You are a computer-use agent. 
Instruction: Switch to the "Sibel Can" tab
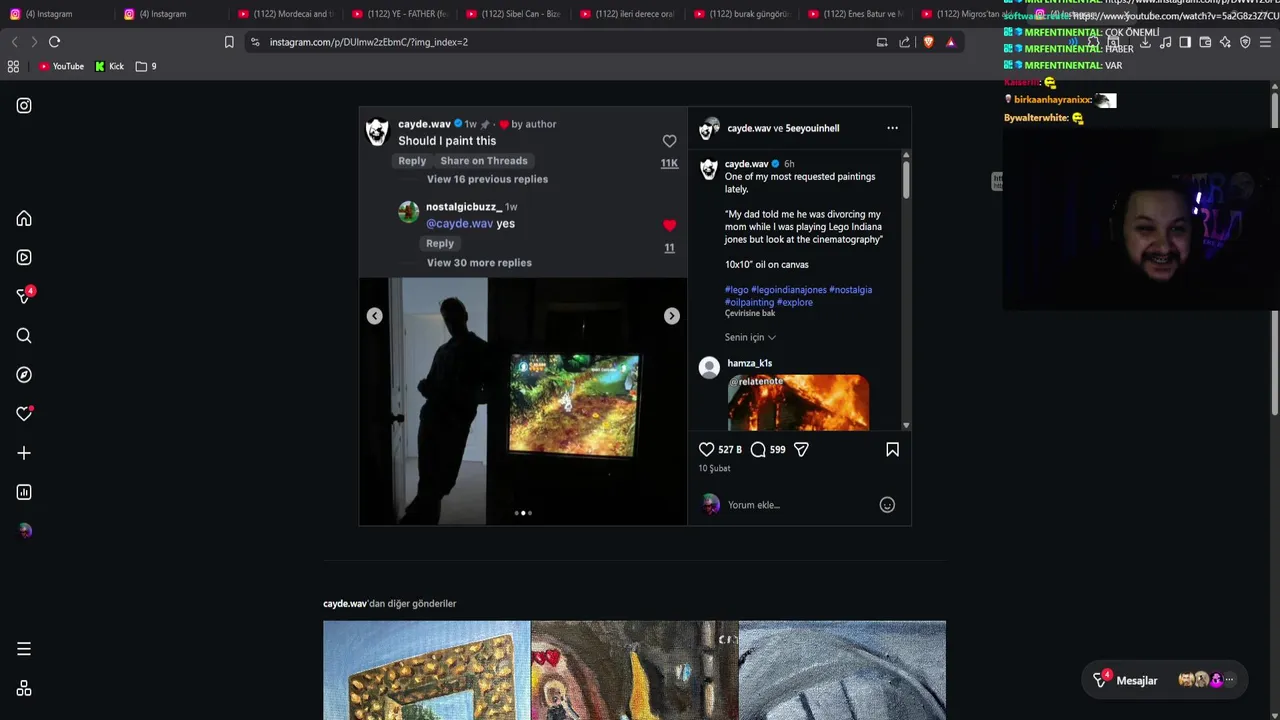point(513,14)
